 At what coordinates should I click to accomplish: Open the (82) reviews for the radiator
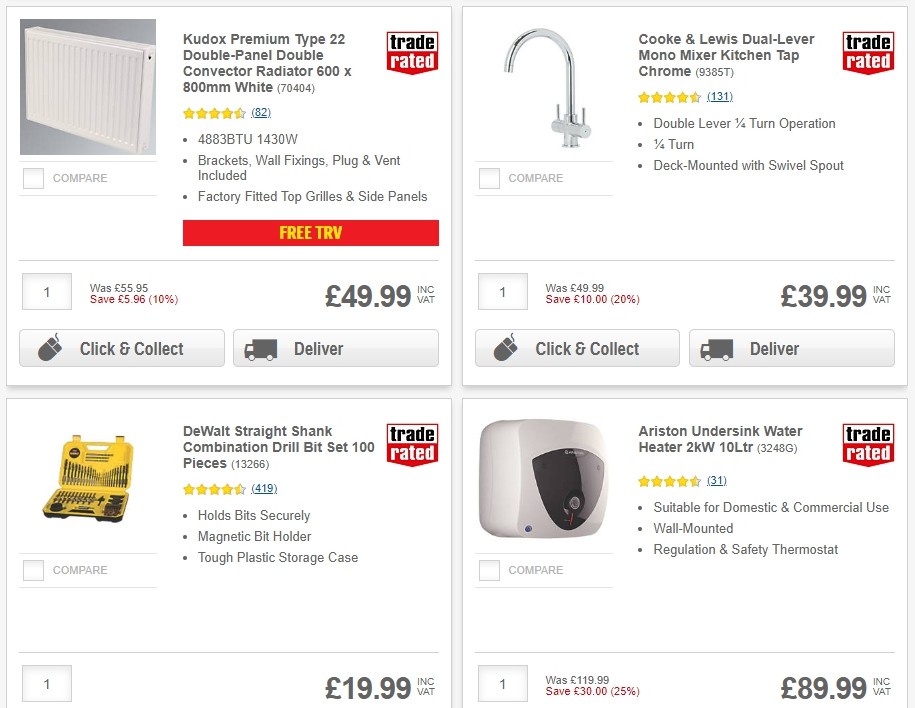pyautogui.click(x=261, y=113)
